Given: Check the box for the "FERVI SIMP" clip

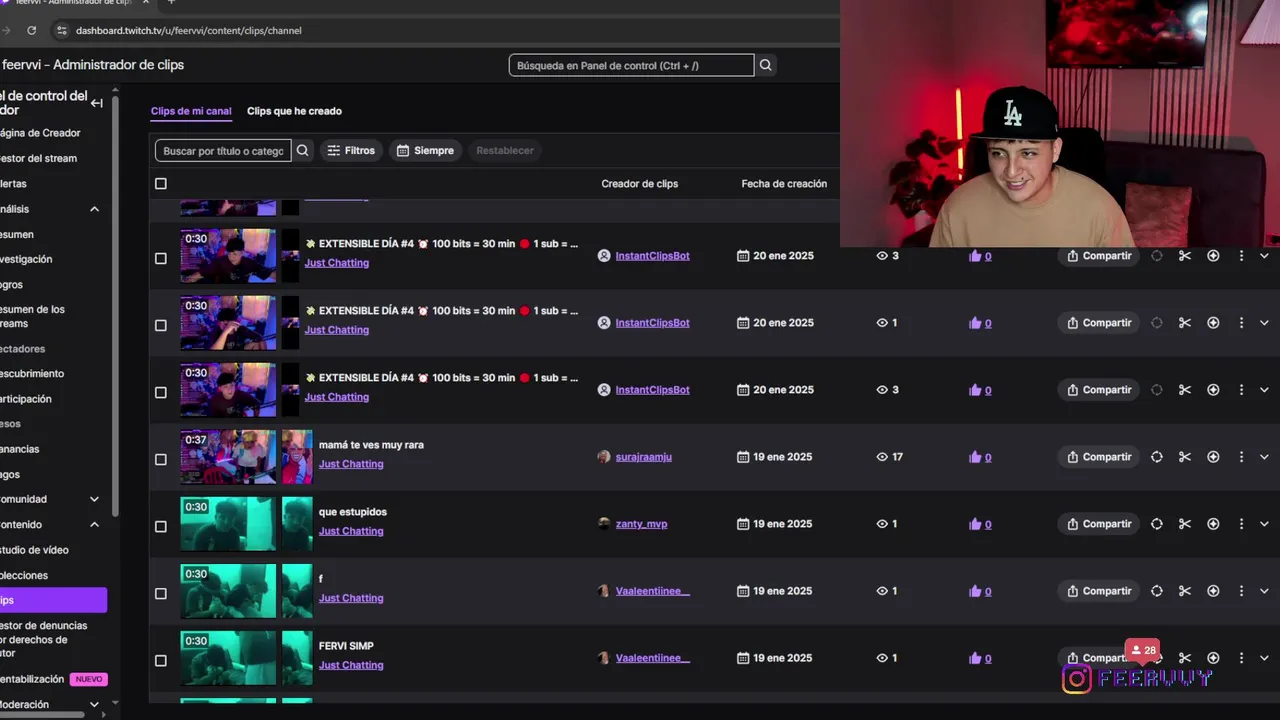Looking at the screenshot, I should pos(161,661).
